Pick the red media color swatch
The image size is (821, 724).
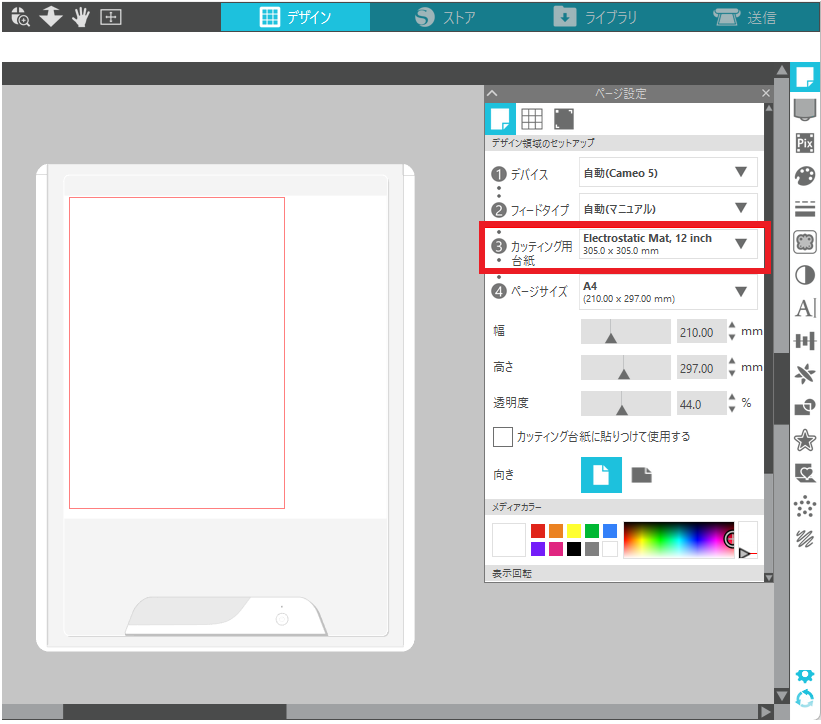pyautogui.click(x=538, y=531)
